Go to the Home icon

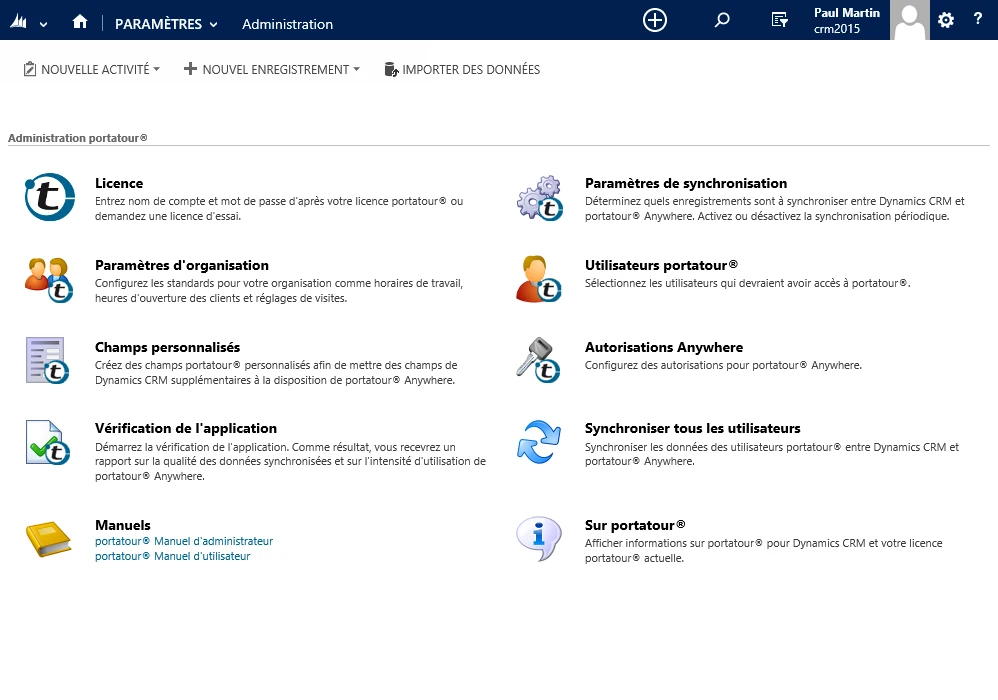(x=80, y=22)
